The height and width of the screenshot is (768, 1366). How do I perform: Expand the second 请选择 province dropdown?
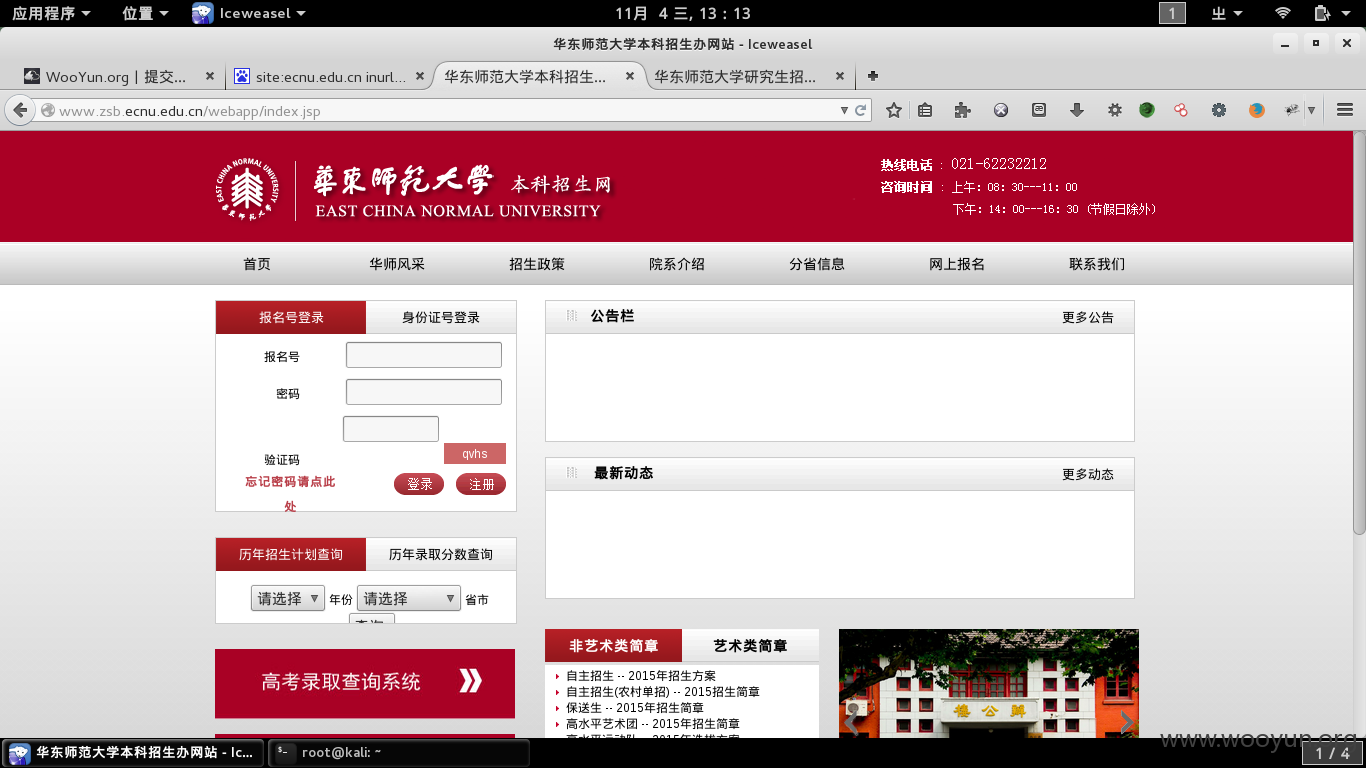click(x=409, y=598)
